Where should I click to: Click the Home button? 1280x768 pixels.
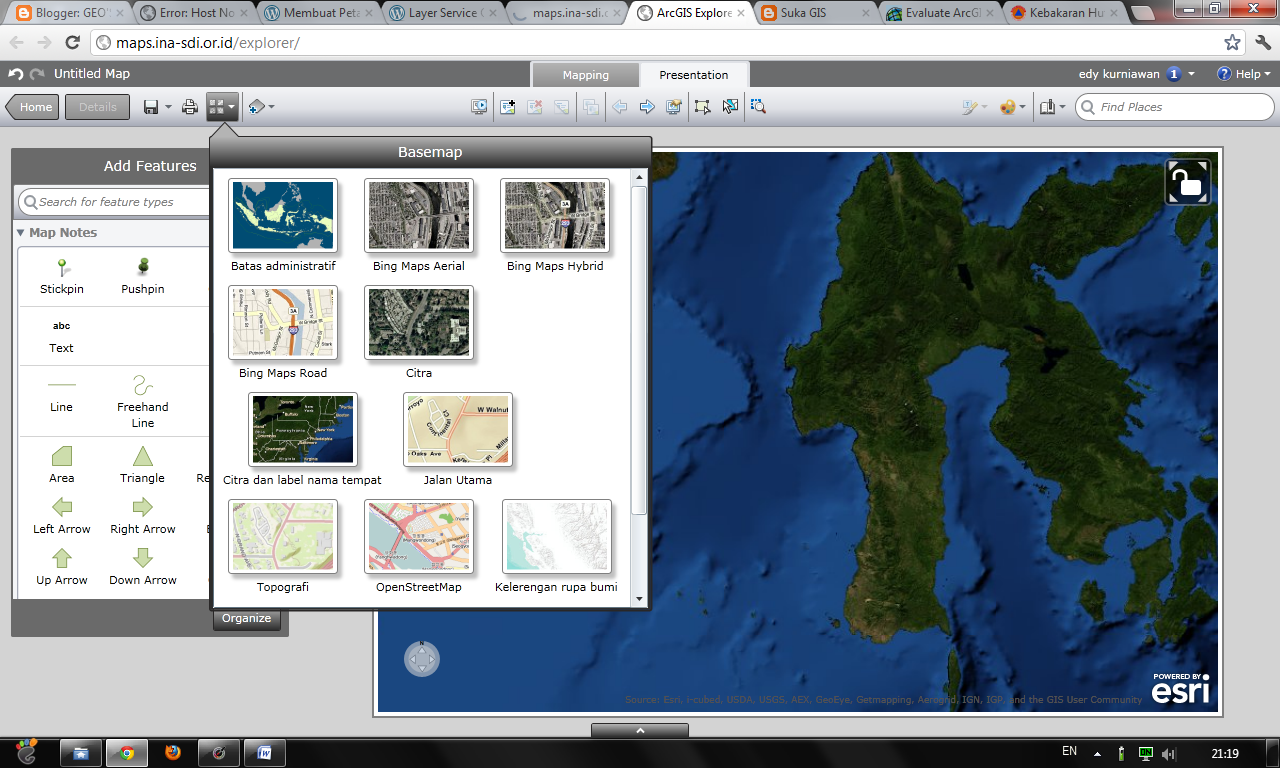click(32, 107)
